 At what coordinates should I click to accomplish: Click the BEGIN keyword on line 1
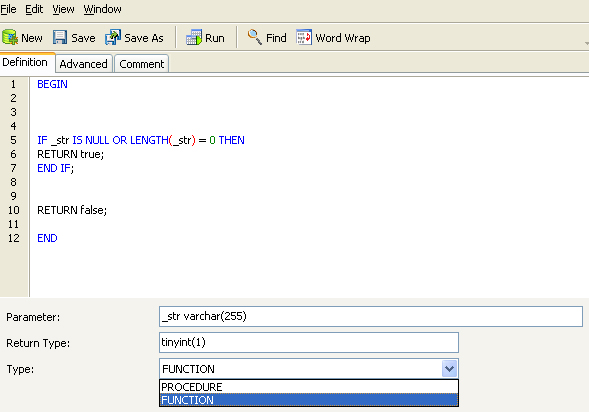click(x=52, y=84)
